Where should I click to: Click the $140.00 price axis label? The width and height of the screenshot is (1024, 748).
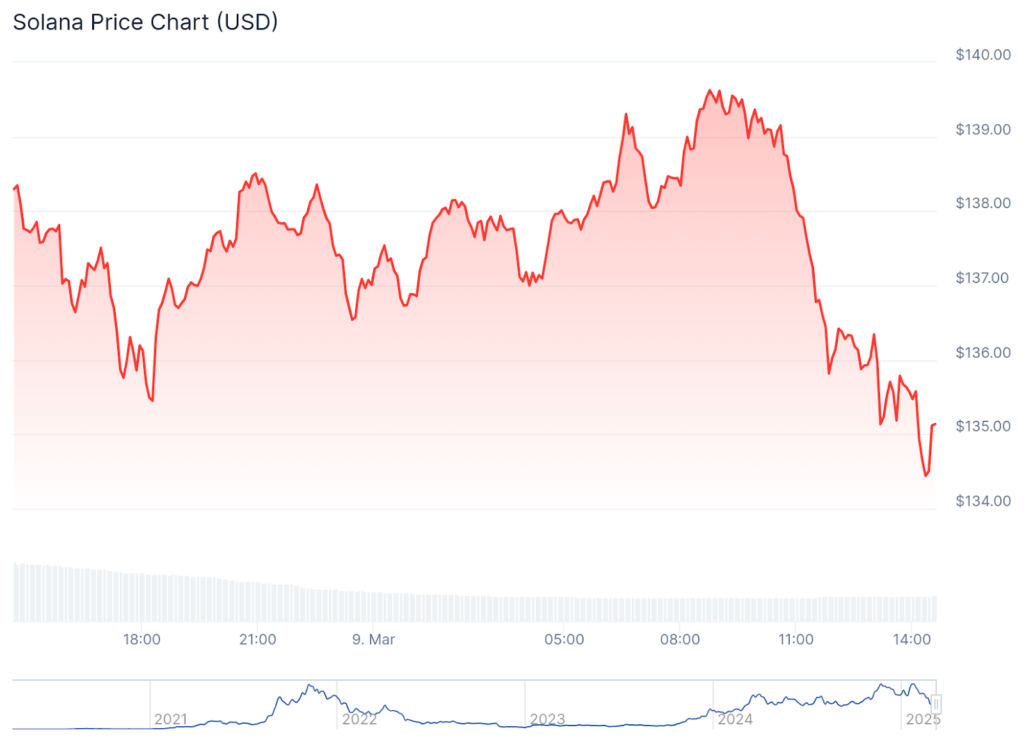(x=982, y=55)
